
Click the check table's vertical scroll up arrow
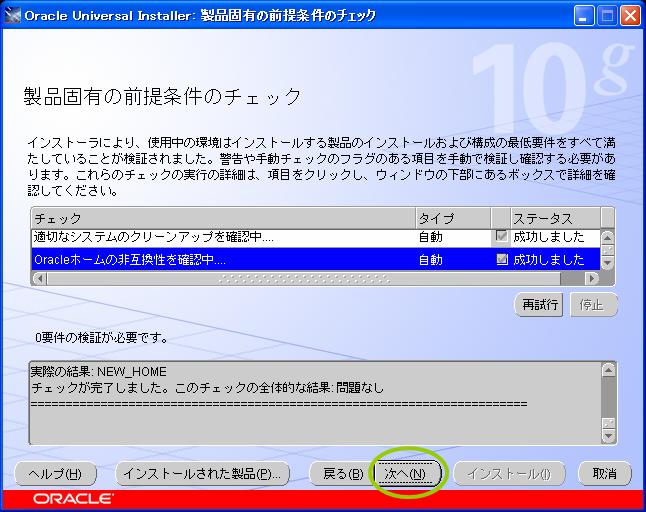coord(608,237)
